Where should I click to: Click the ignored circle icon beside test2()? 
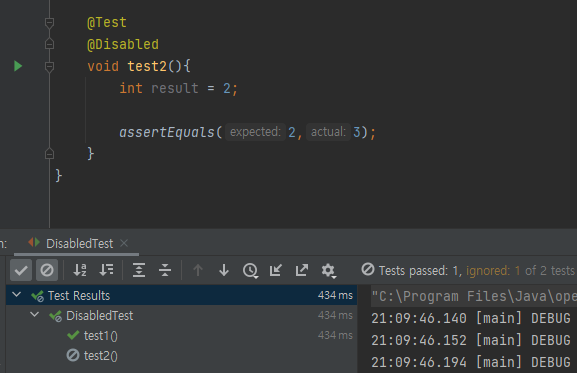point(73,355)
